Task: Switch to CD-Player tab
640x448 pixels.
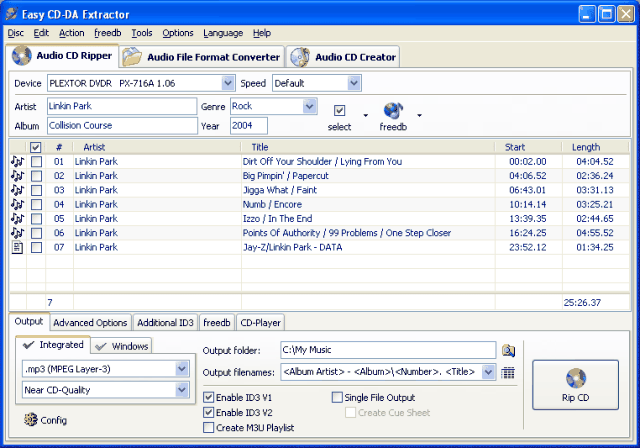Action: click(260, 323)
